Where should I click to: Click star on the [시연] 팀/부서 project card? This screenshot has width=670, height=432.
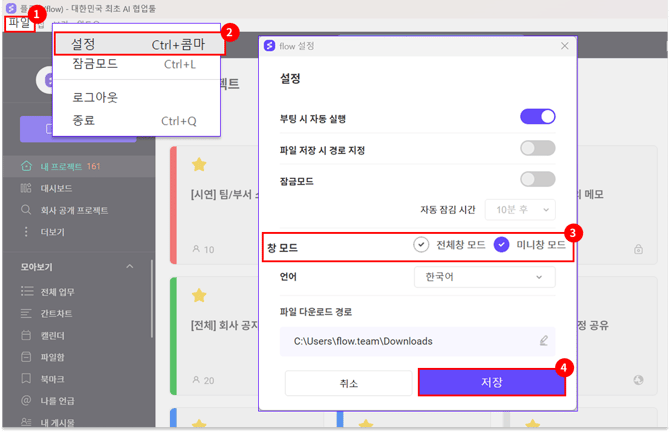199,164
